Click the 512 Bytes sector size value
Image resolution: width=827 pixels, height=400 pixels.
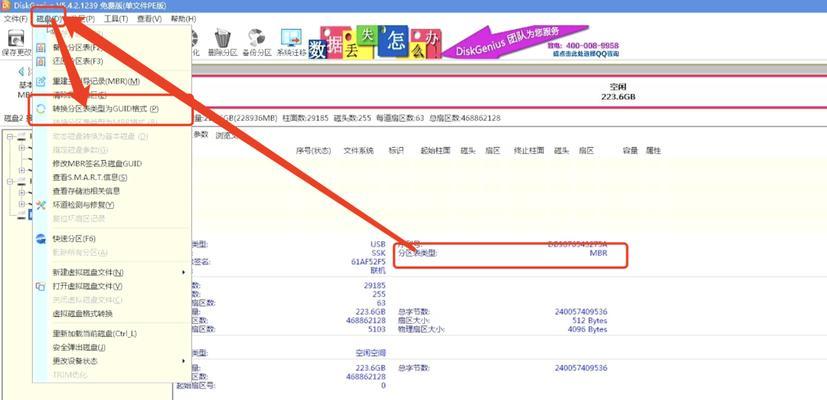[590, 320]
